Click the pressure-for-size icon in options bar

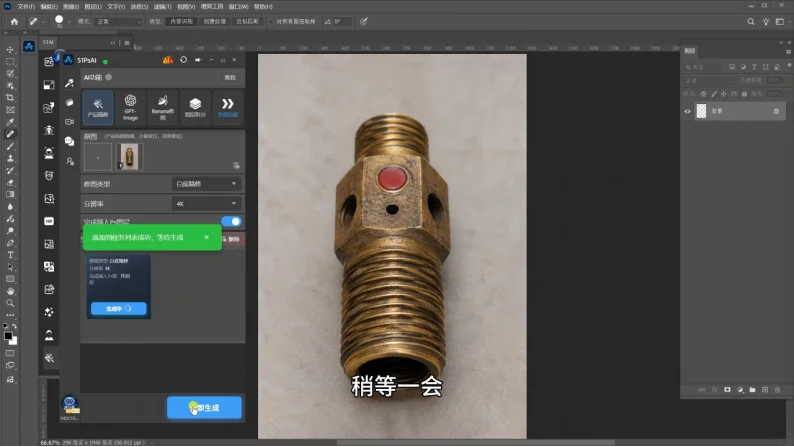[x=364, y=22]
